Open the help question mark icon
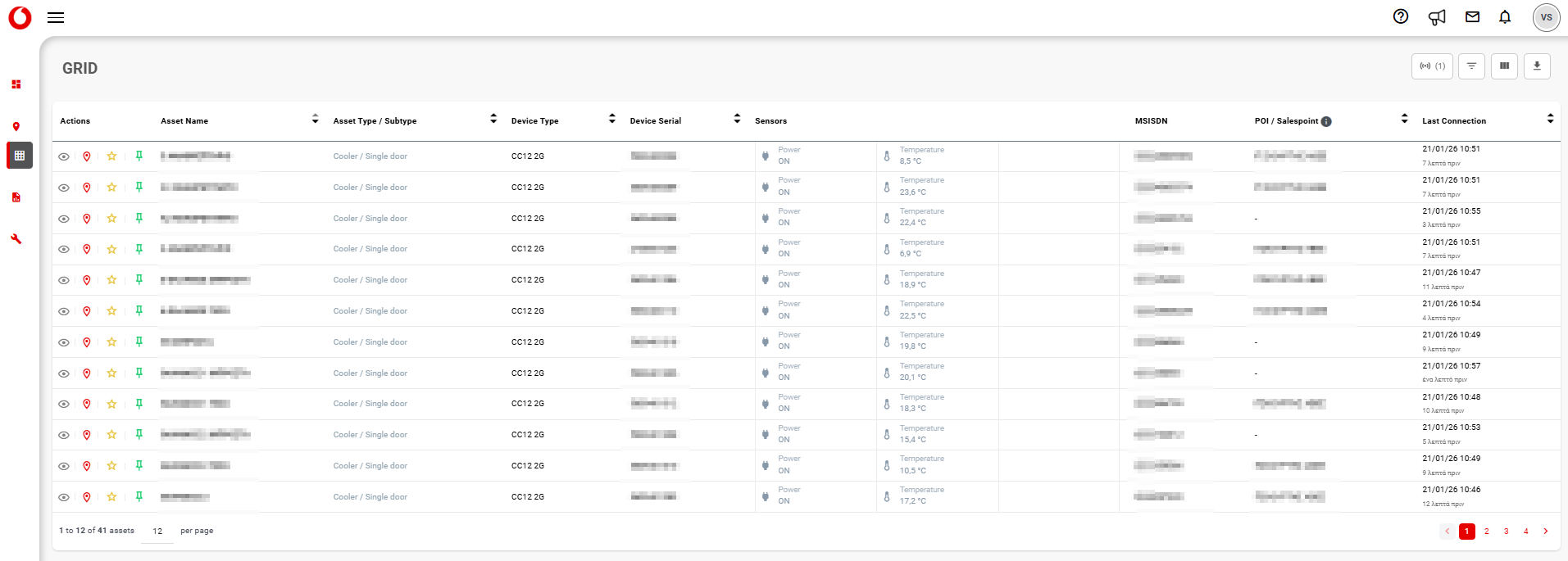Screen dimensions: 1568x561 [x=1401, y=16]
